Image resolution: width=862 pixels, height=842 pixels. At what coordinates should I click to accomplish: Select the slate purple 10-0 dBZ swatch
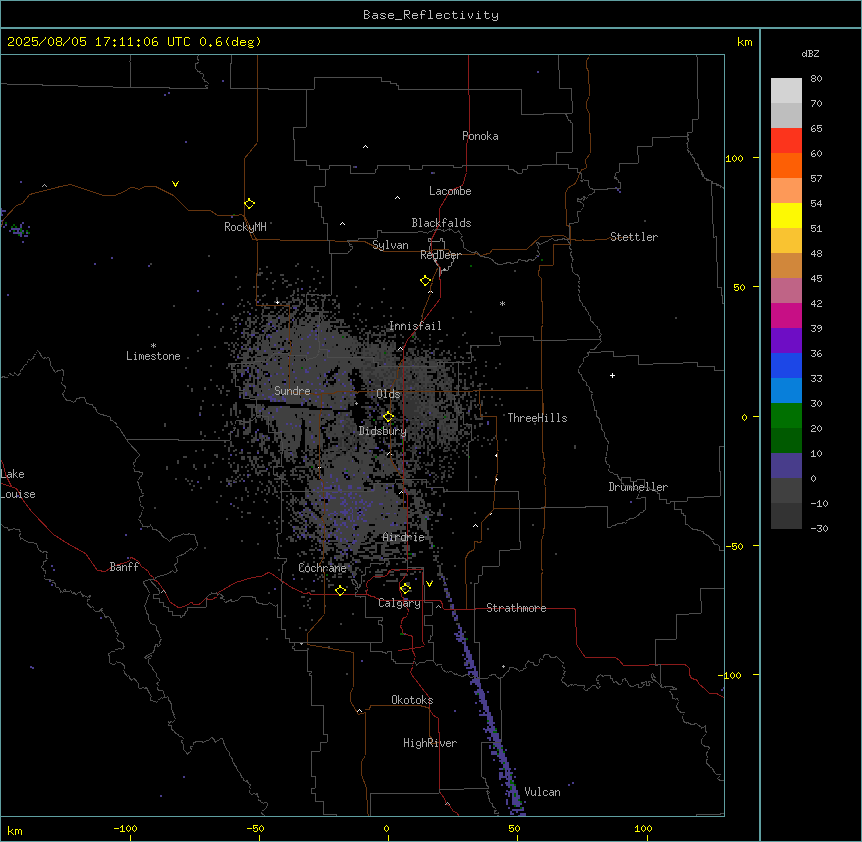(x=786, y=466)
